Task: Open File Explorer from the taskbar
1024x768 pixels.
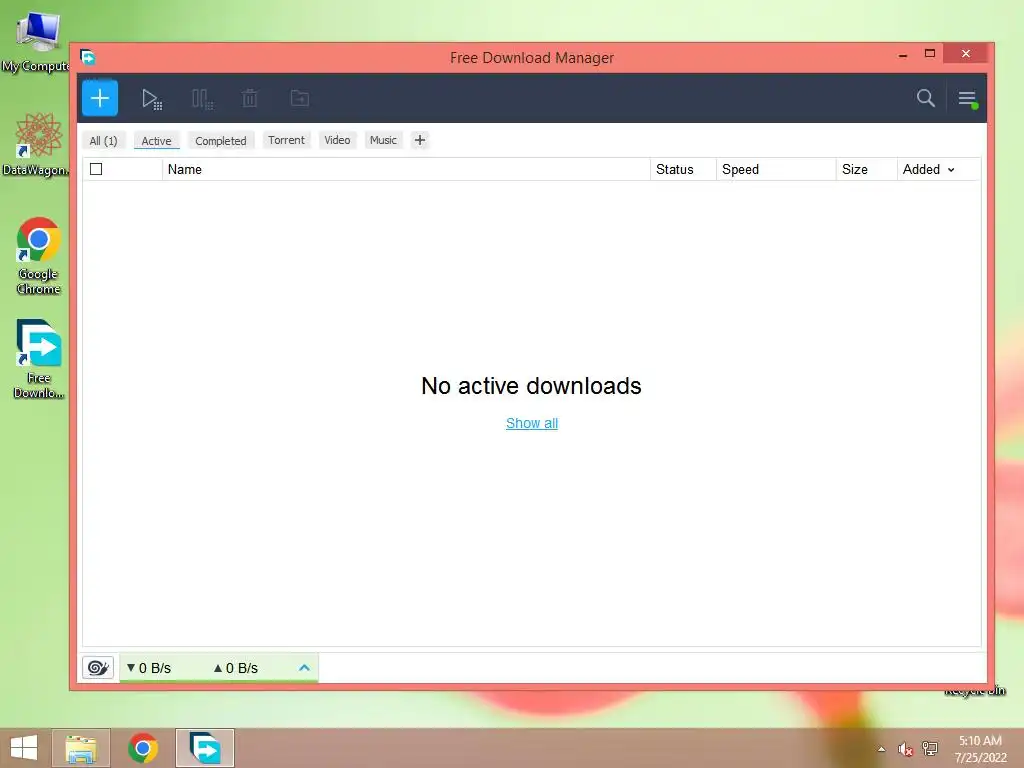Action: [81, 748]
